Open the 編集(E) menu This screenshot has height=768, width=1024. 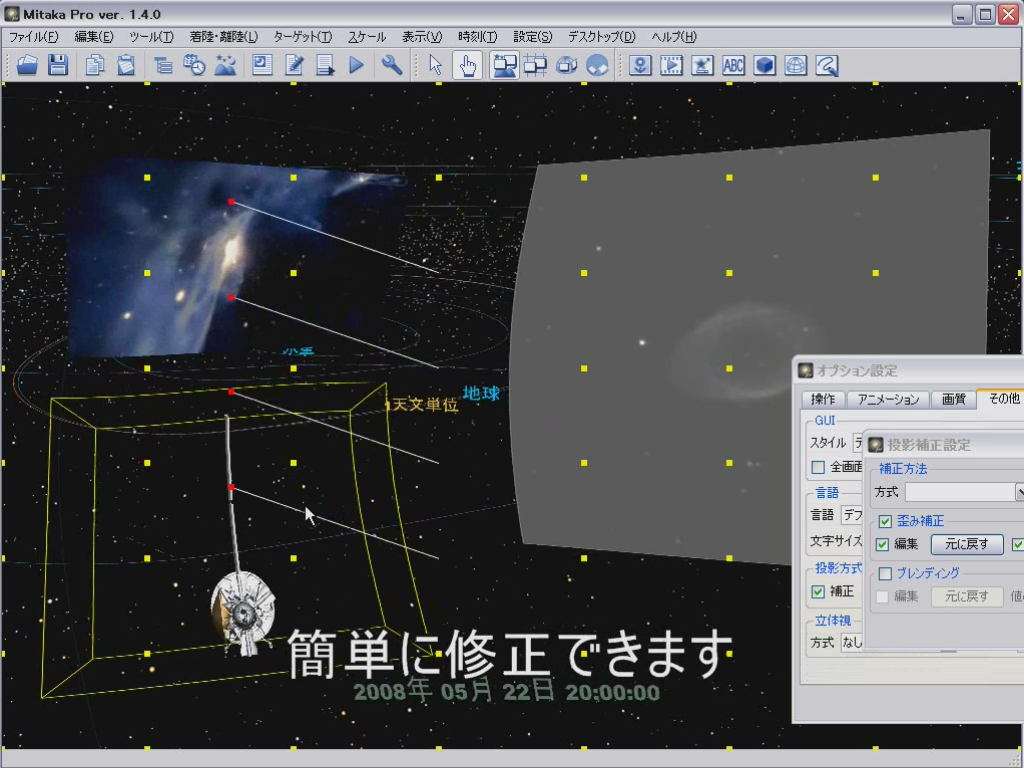94,37
